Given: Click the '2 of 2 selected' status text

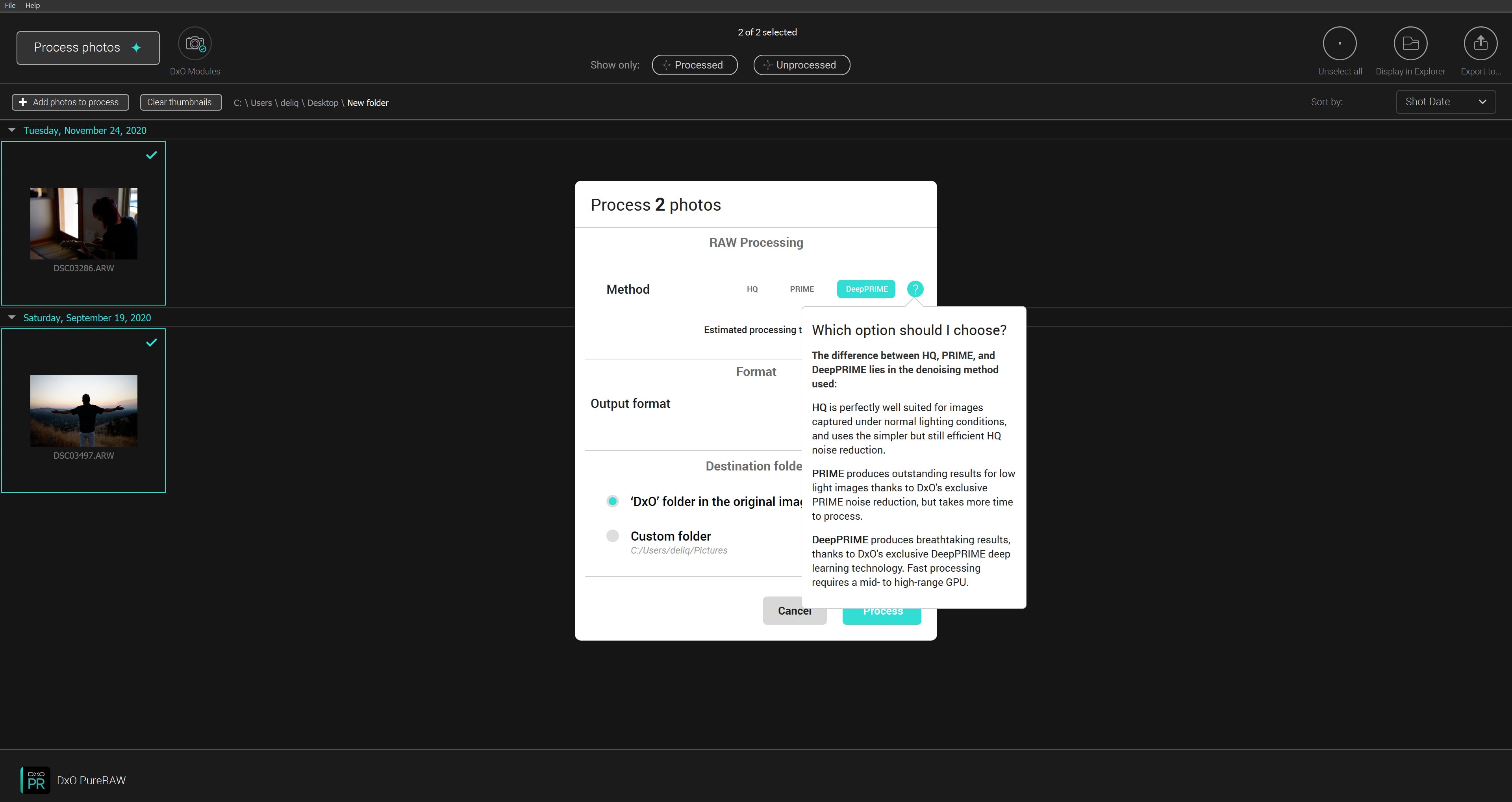Looking at the screenshot, I should (x=767, y=32).
